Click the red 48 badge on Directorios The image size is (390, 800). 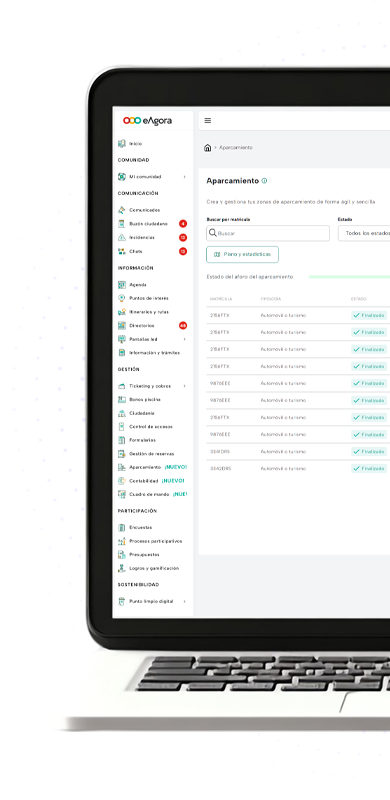coord(183,326)
